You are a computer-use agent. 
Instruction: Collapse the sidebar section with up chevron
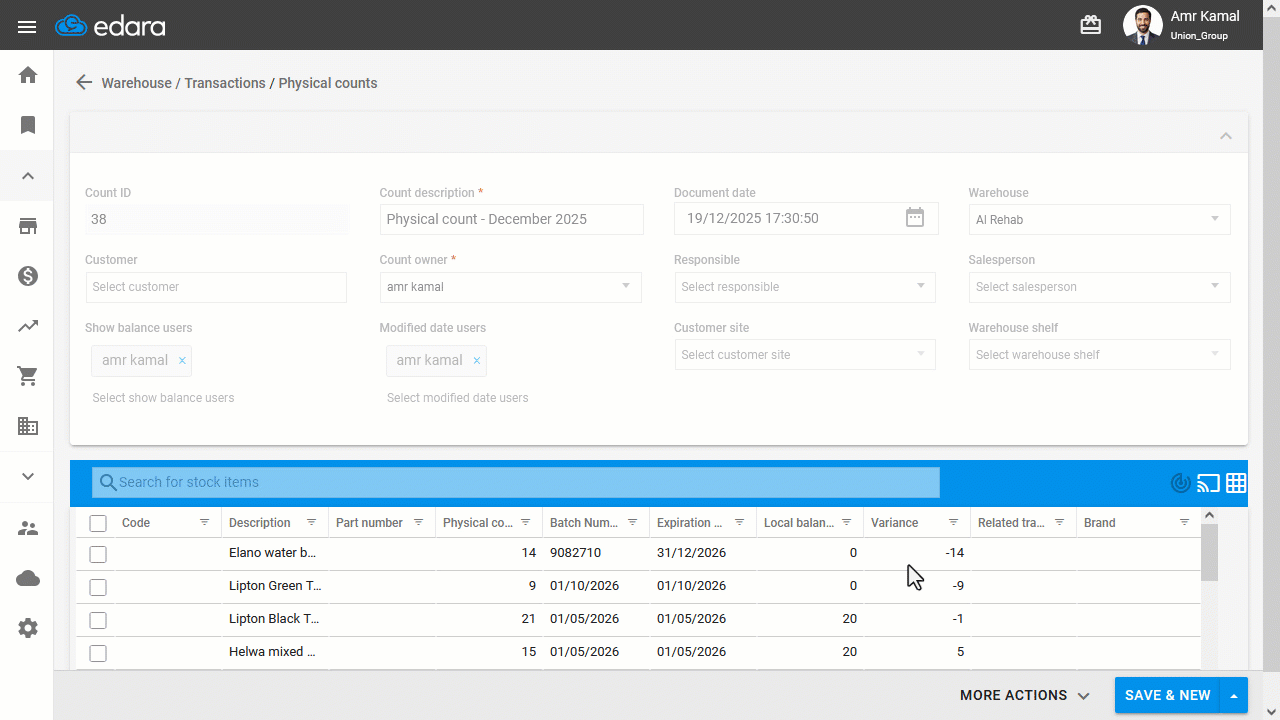point(28,176)
